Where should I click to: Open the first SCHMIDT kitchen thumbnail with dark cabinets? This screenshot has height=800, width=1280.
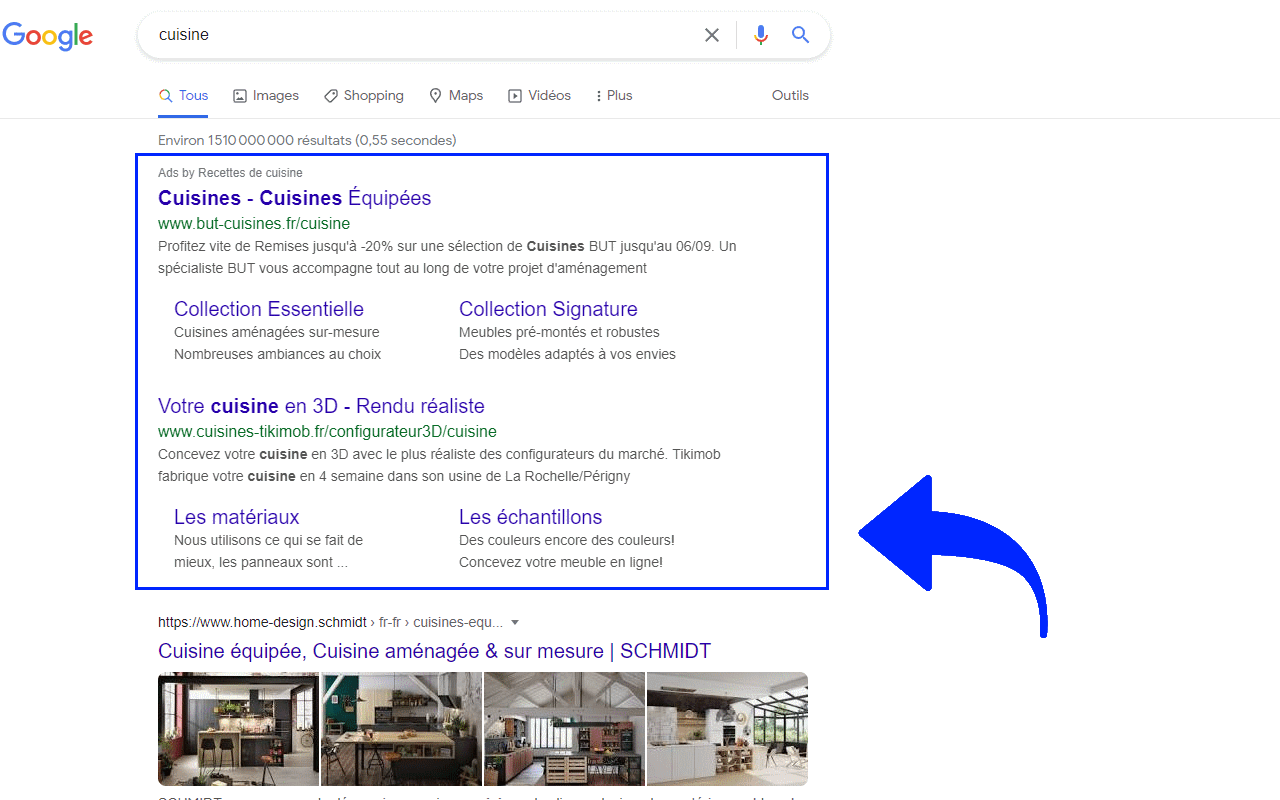238,729
